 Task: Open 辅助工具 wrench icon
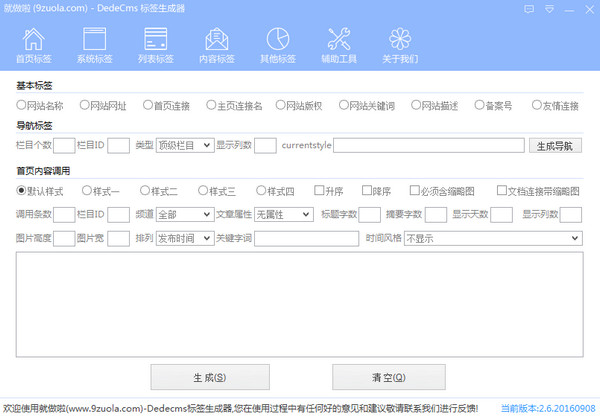[x=338, y=40]
